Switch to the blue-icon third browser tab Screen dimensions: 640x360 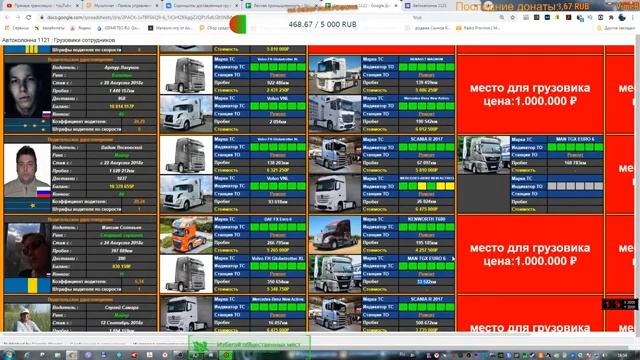[x=202, y=6]
